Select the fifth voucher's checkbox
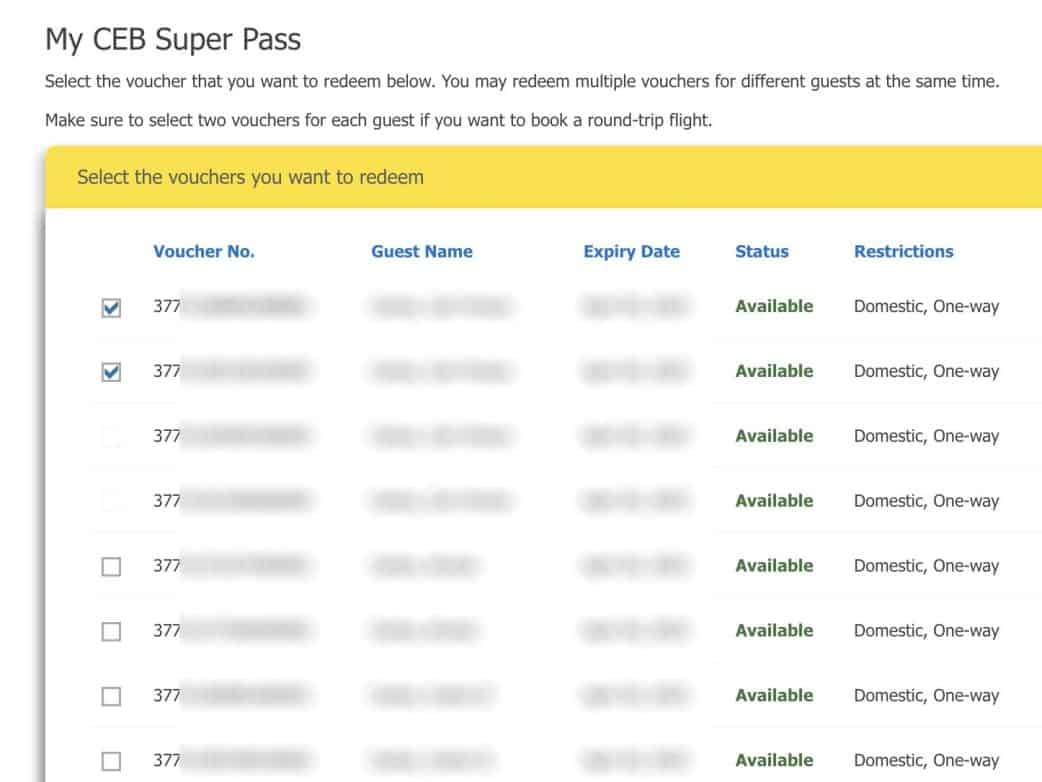Viewport: 1042px width, 782px height. [111, 567]
